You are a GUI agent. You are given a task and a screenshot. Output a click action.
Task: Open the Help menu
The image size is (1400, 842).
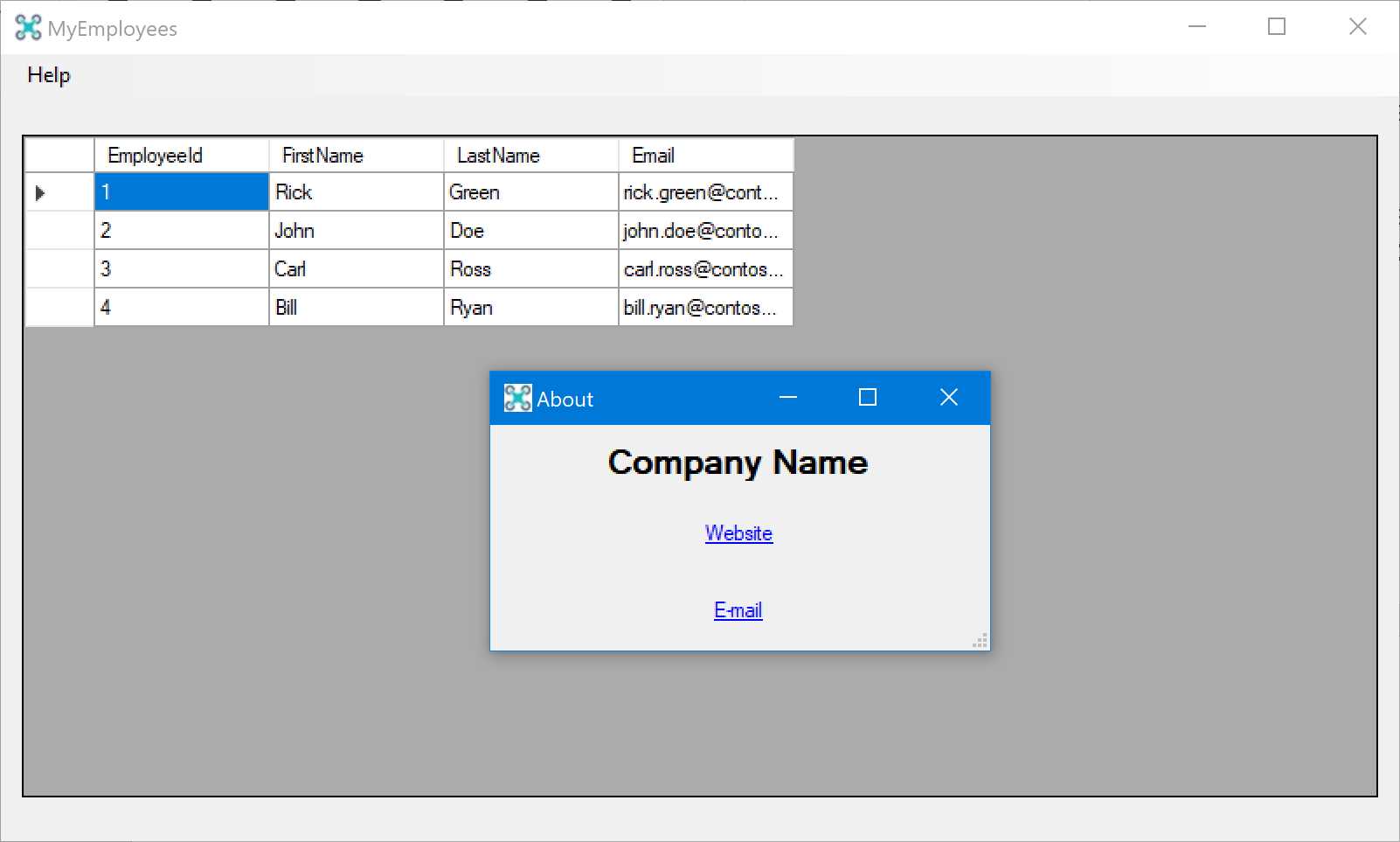click(48, 75)
